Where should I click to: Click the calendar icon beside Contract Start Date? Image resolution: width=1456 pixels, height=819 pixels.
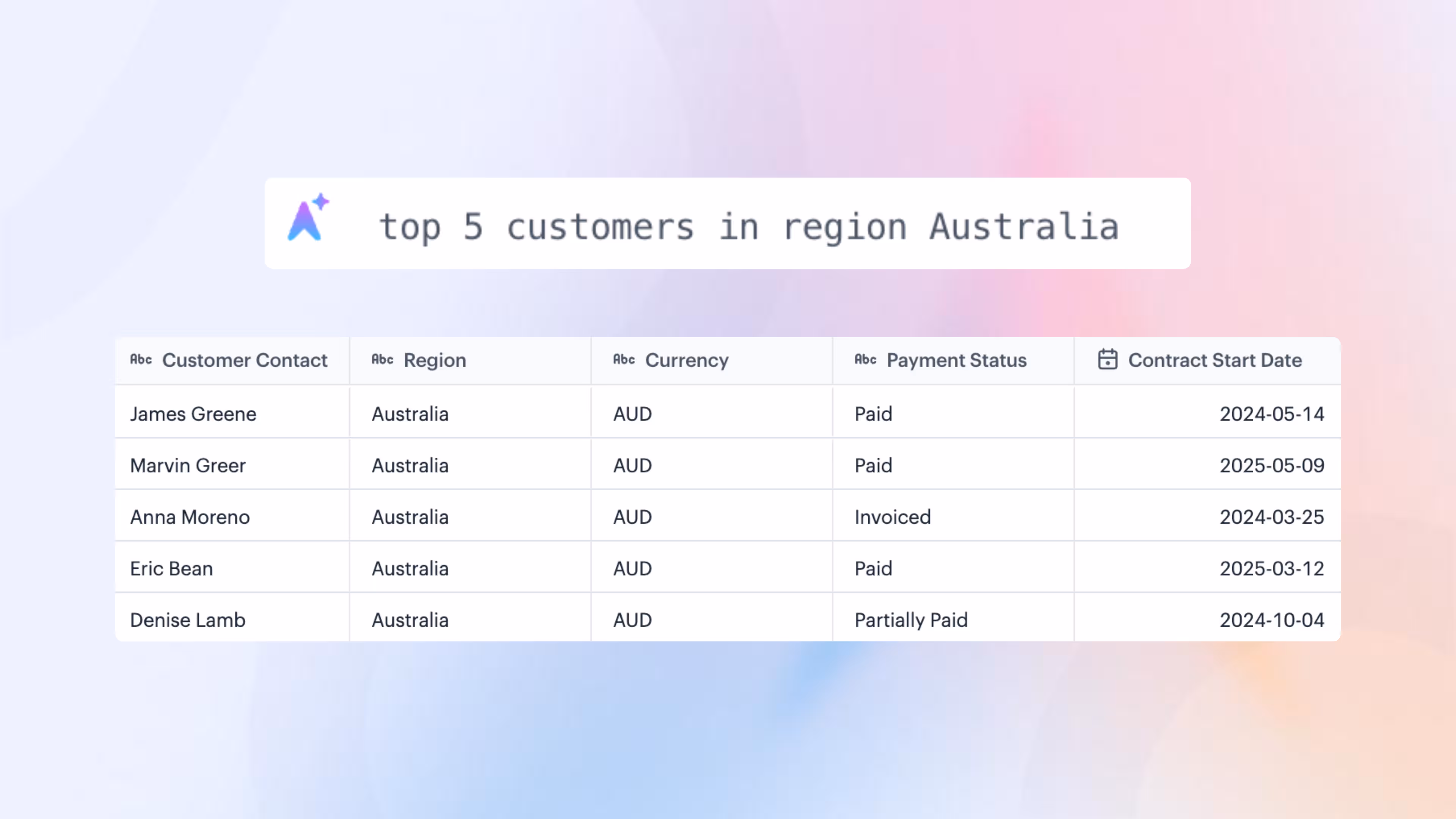(x=1107, y=359)
